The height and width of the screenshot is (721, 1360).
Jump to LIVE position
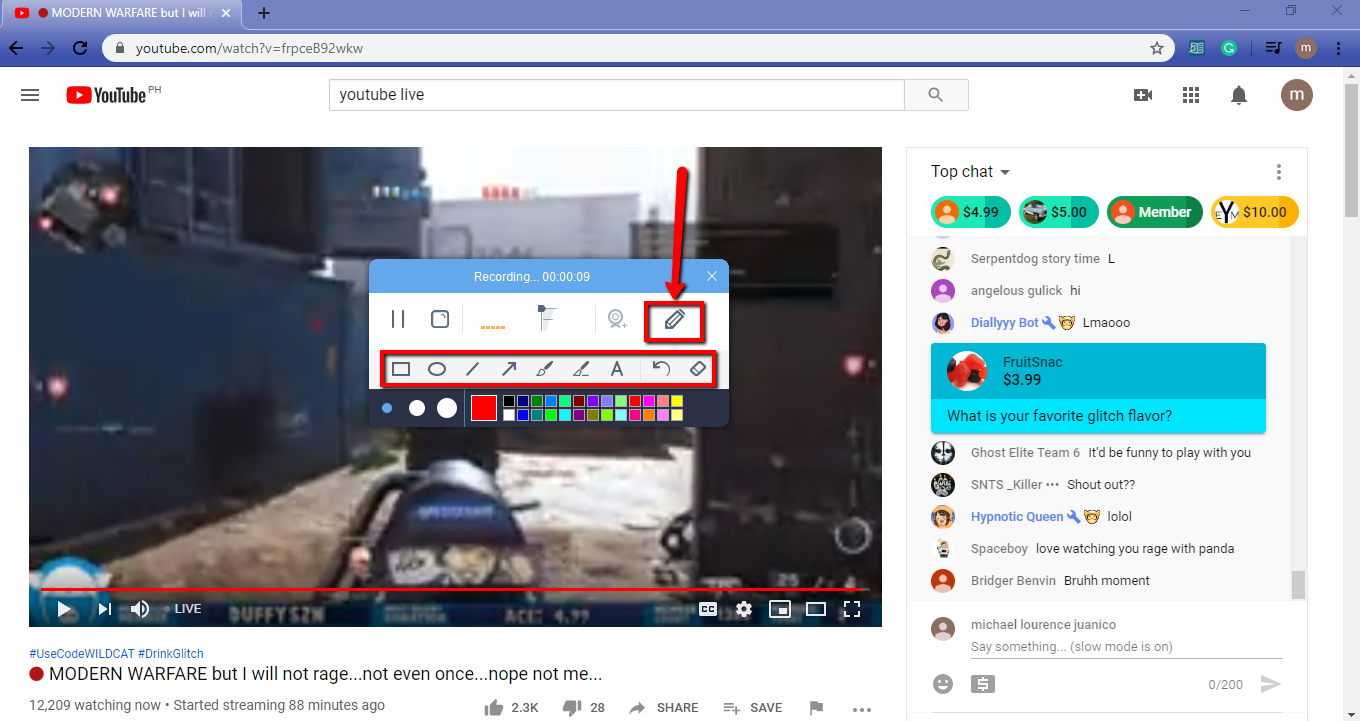coord(188,608)
